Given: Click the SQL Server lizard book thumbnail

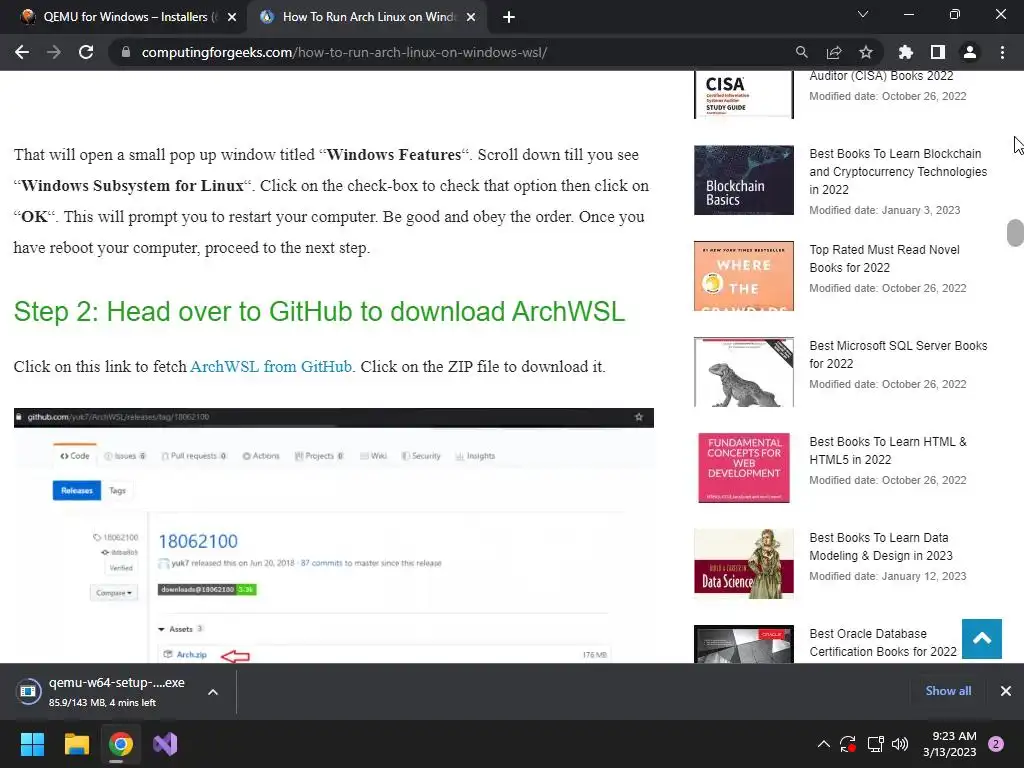Looking at the screenshot, I should point(744,372).
